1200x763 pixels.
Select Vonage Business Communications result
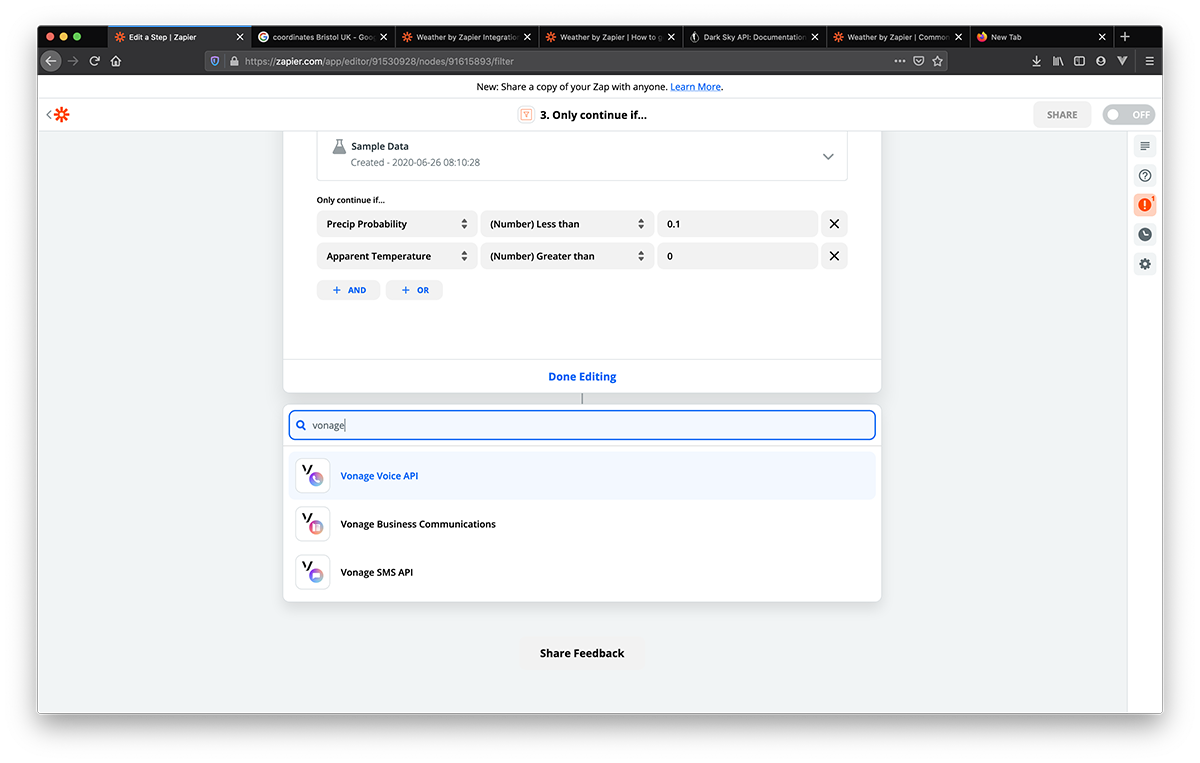tap(582, 524)
